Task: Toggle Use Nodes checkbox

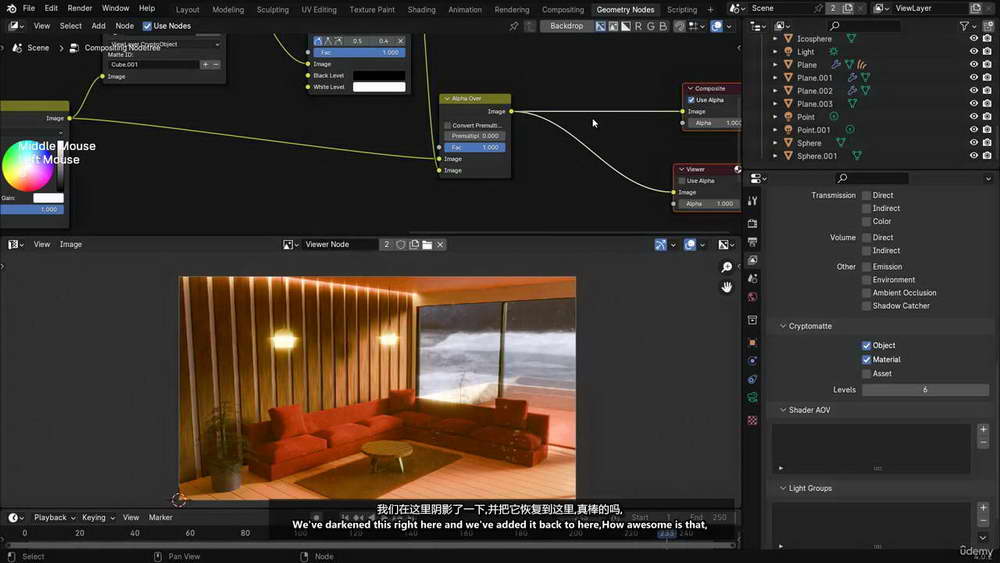Action: [x=147, y=26]
